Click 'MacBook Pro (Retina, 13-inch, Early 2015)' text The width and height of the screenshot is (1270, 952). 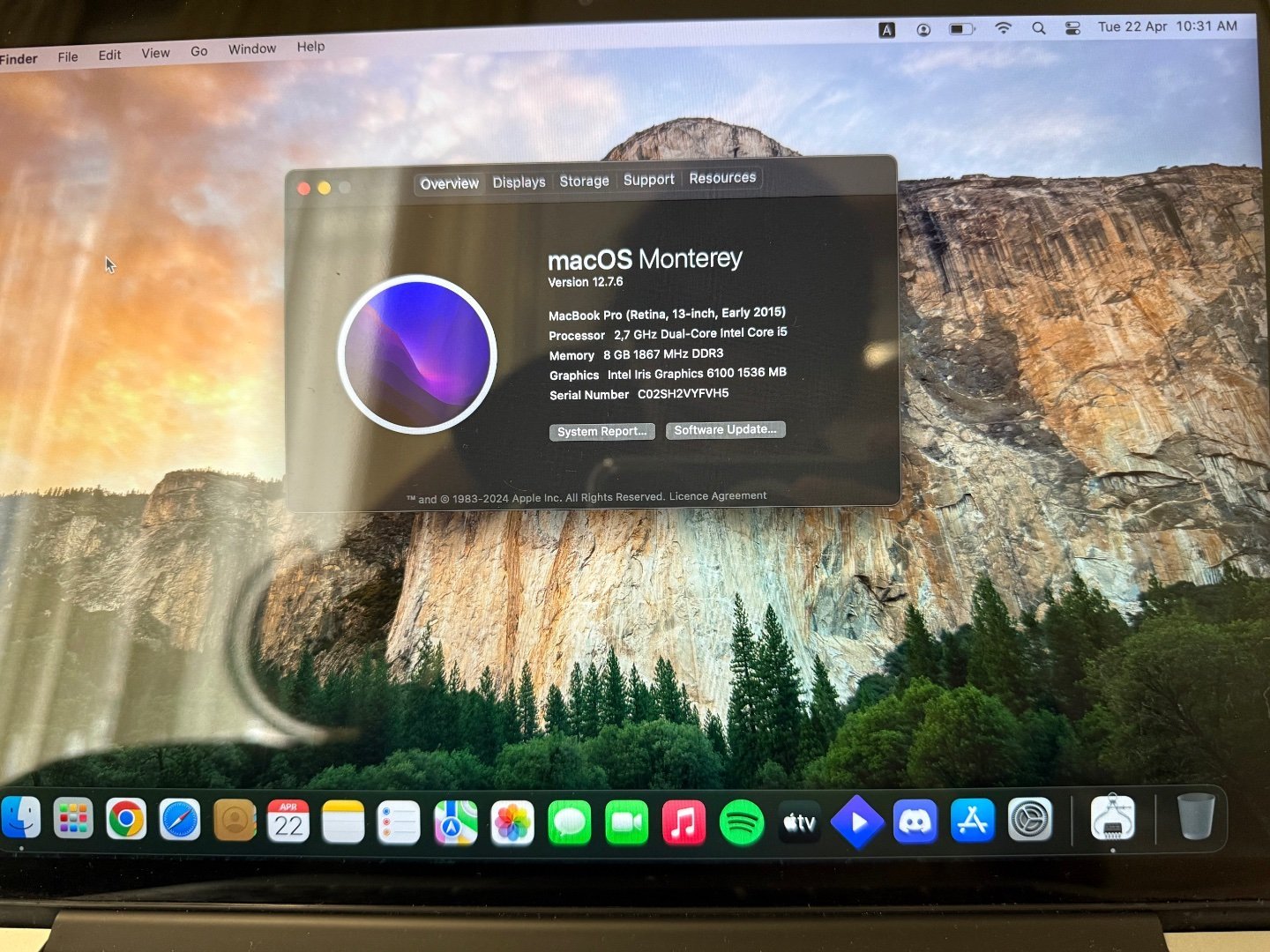coord(667,314)
